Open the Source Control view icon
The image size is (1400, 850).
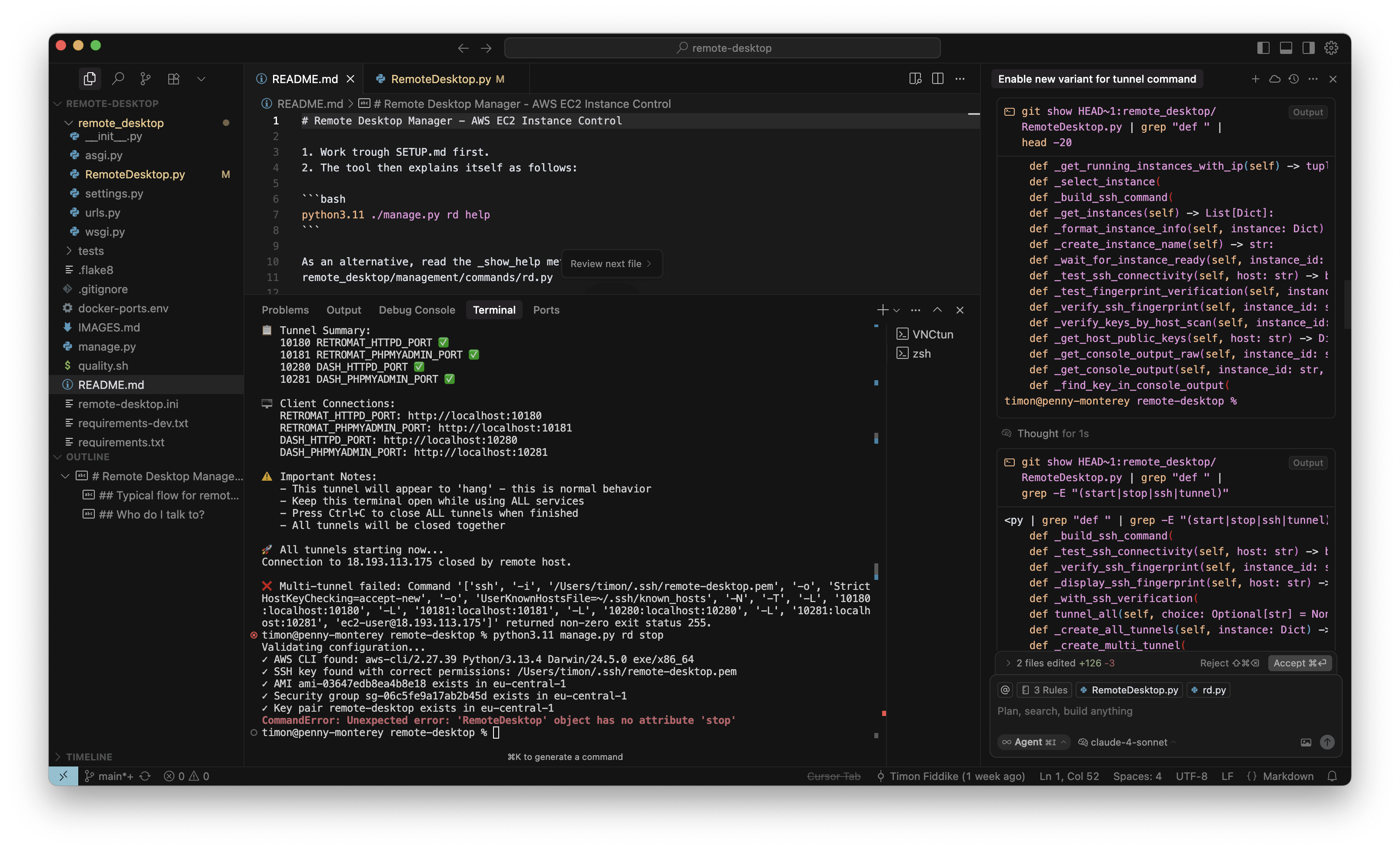(146, 78)
